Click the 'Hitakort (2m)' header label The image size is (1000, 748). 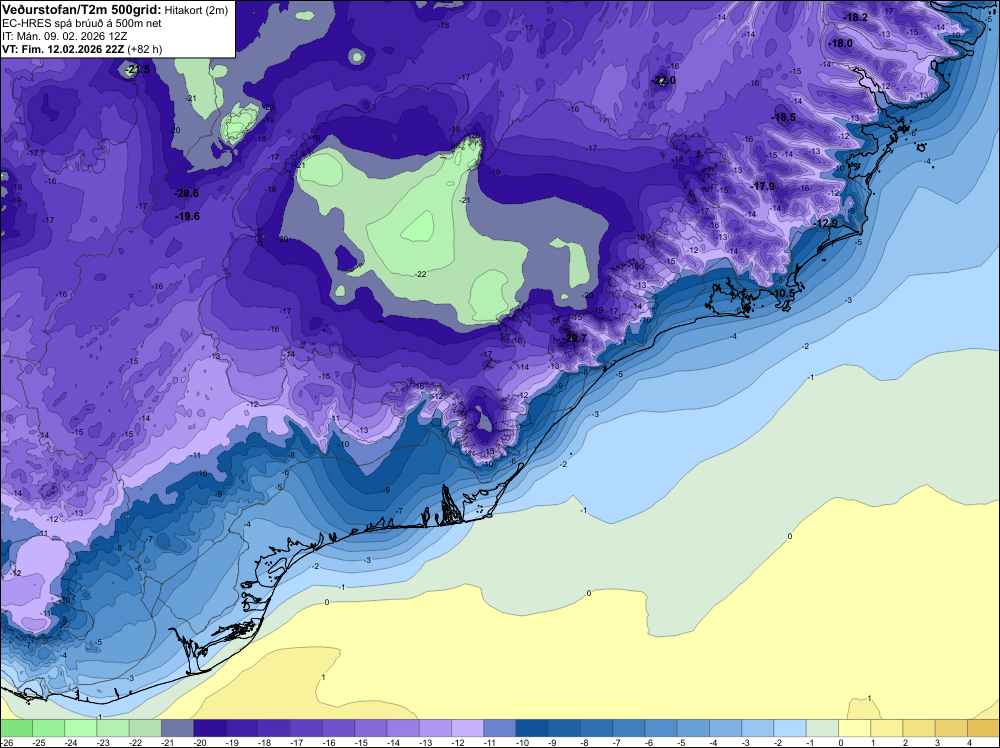click(196, 10)
